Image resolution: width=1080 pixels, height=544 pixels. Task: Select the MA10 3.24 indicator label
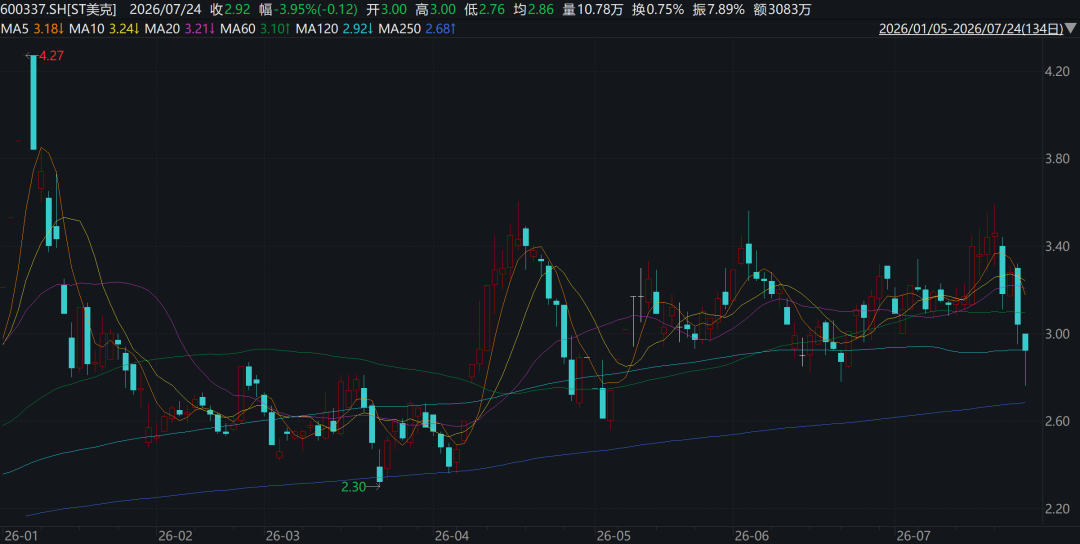tap(104, 28)
